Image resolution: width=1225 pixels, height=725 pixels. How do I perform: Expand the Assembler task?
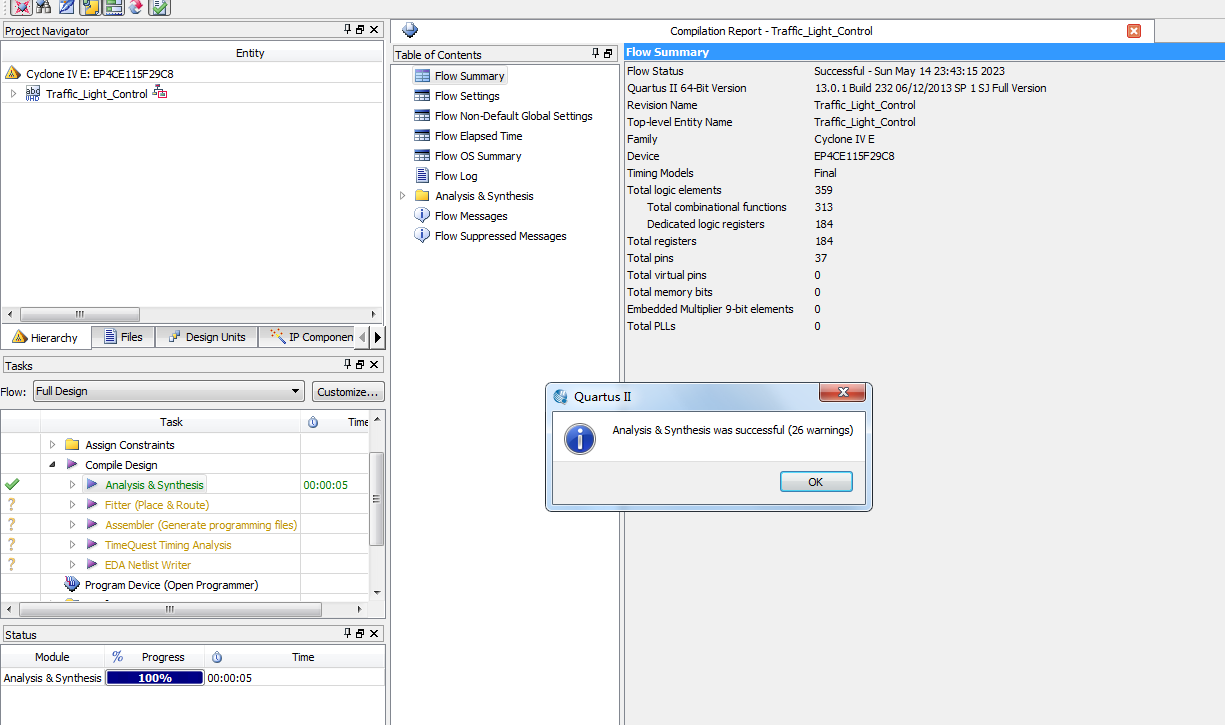click(72, 524)
